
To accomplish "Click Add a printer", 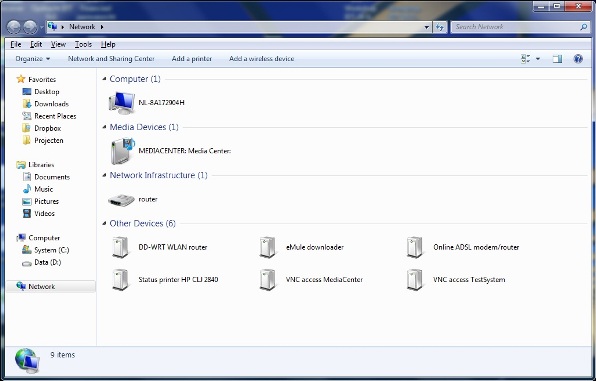I will (x=192, y=59).
